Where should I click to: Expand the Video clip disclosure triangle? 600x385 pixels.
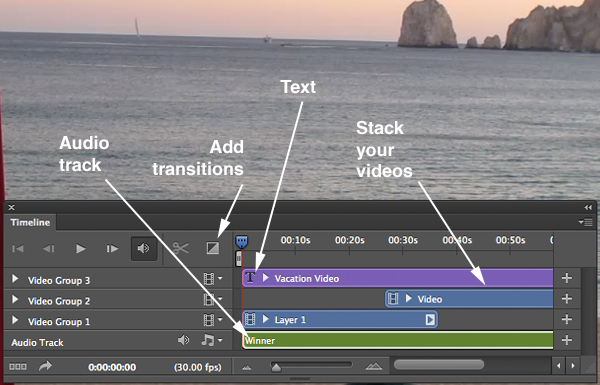(409, 299)
